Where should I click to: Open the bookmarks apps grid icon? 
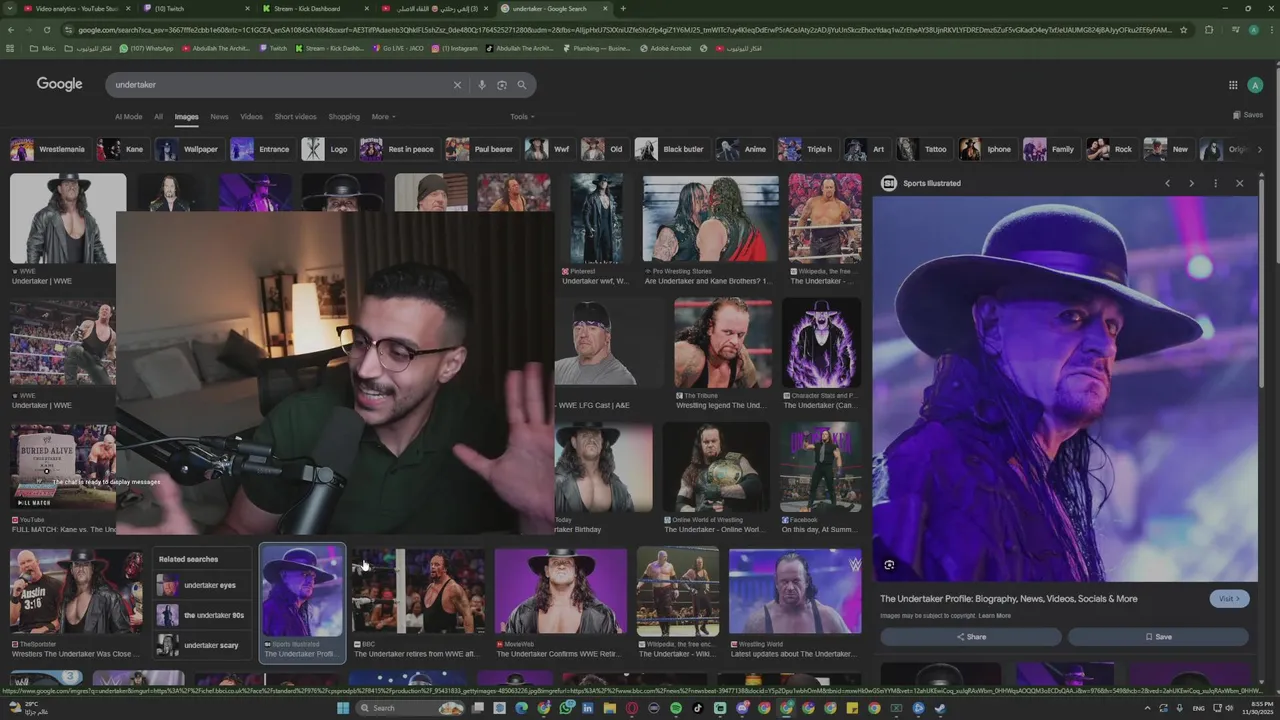pos(11,48)
